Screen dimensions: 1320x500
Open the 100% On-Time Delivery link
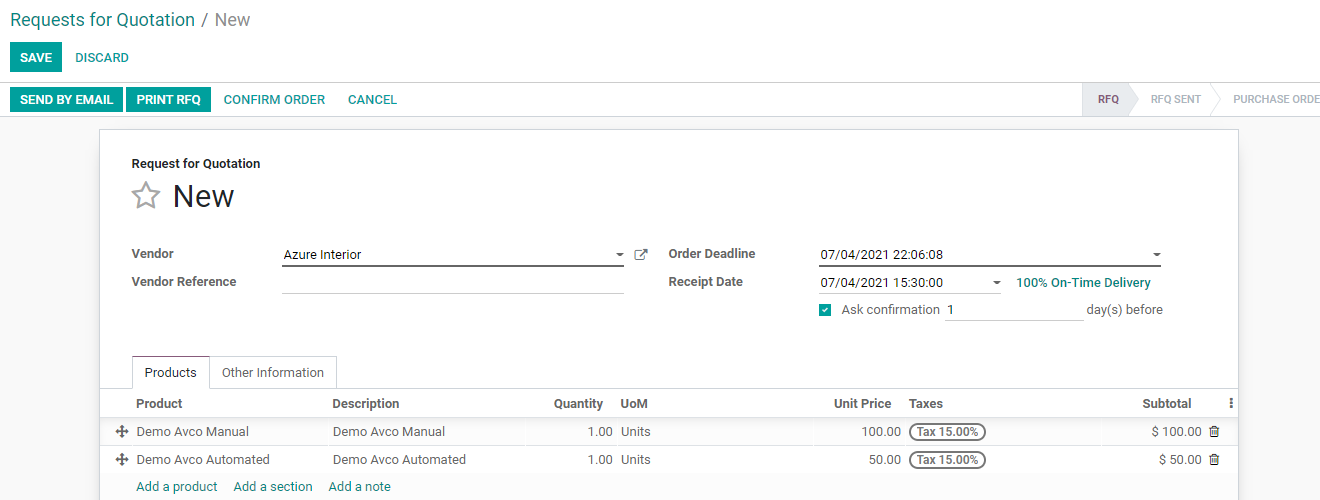tap(1083, 283)
